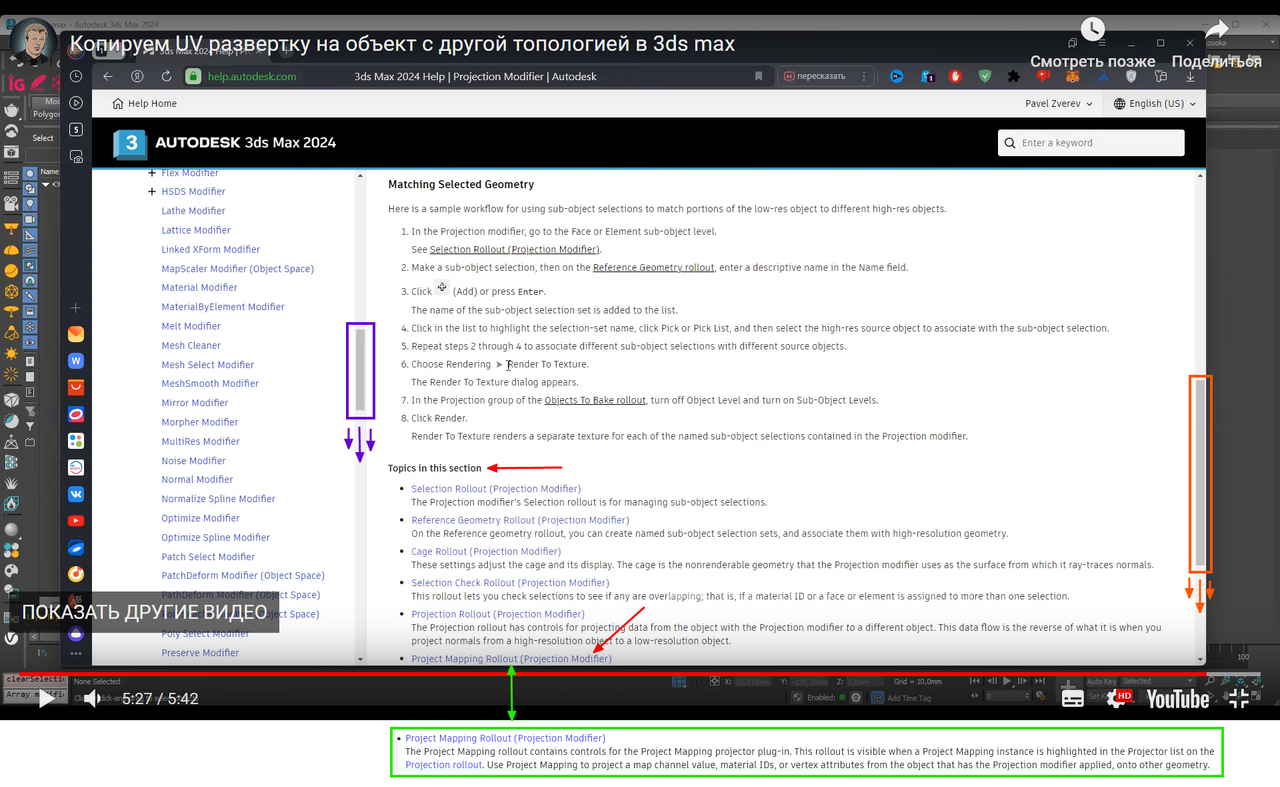Open the MetaMask fox extension

(1072, 76)
